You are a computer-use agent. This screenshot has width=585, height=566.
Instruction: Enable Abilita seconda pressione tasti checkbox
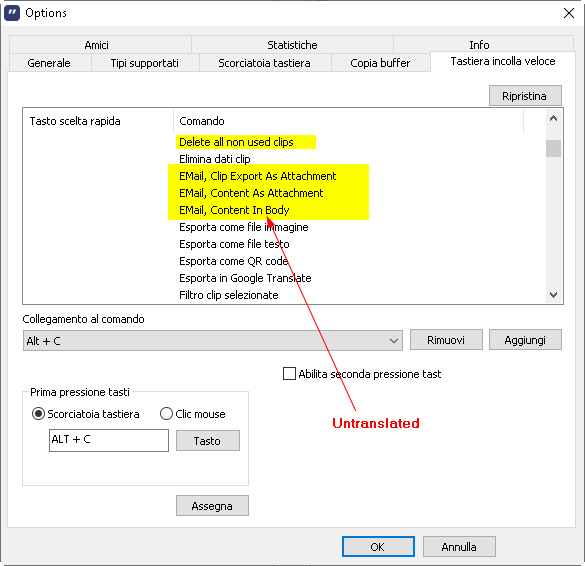click(x=289, y=373)
